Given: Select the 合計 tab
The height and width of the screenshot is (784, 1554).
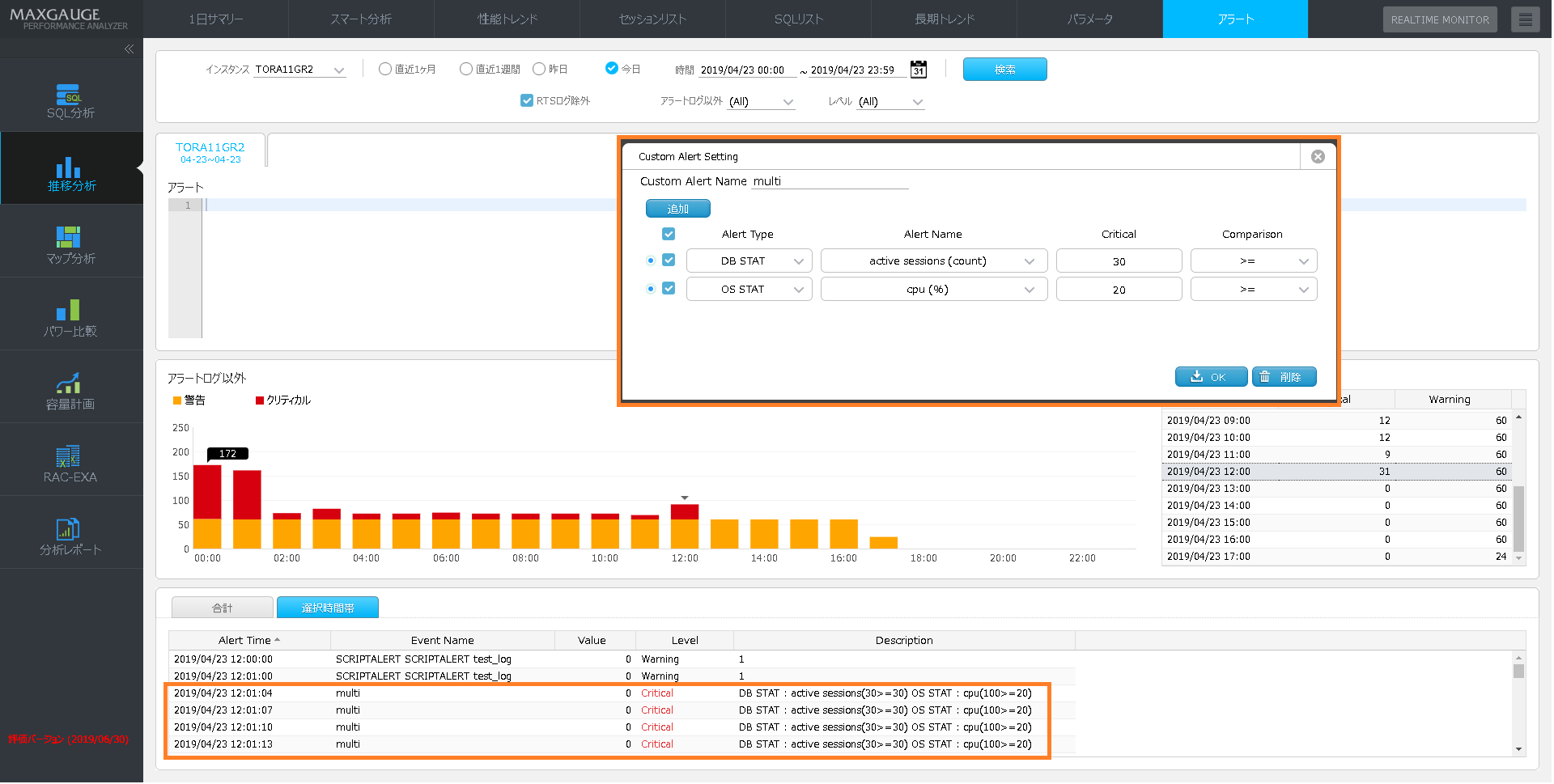Looking at the screenshot, I should [x=223, y=608].
